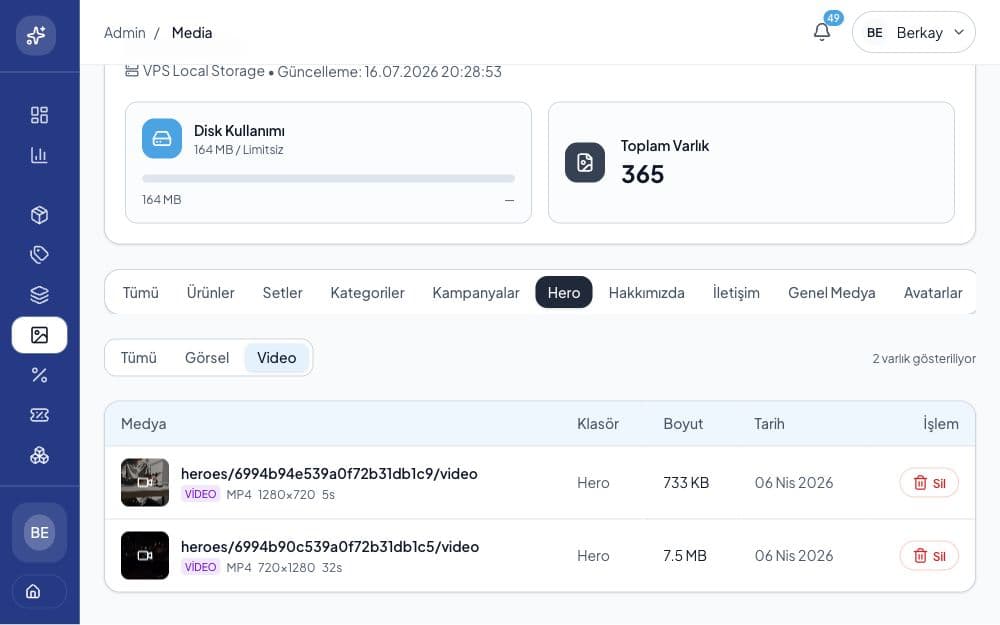This screenshot has width=1000, height=625.
Task: Go to the Admin breadcrumb link
Action: click(x=125, y=33)
